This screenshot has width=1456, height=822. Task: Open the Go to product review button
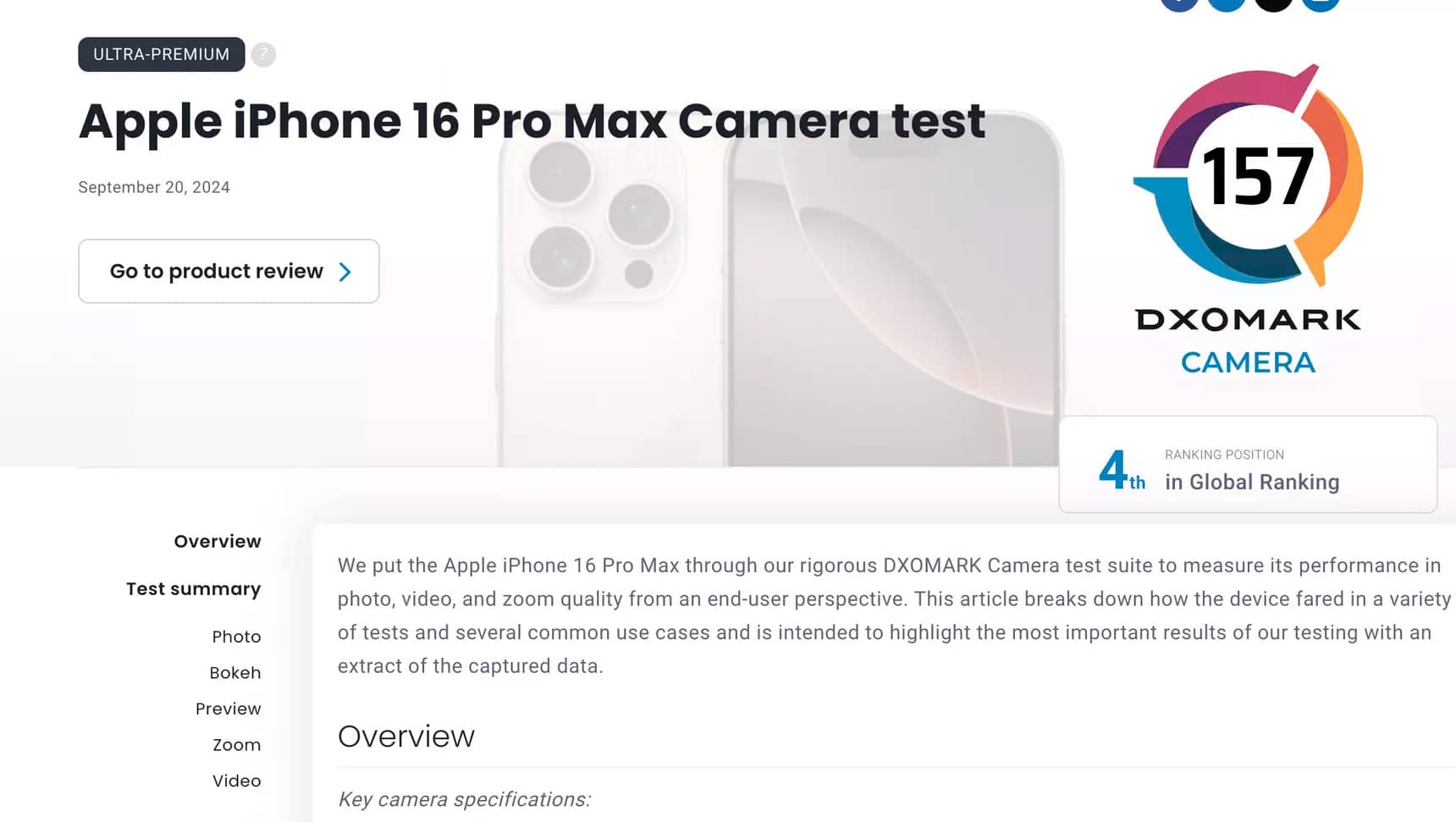(x=229, y=271)
